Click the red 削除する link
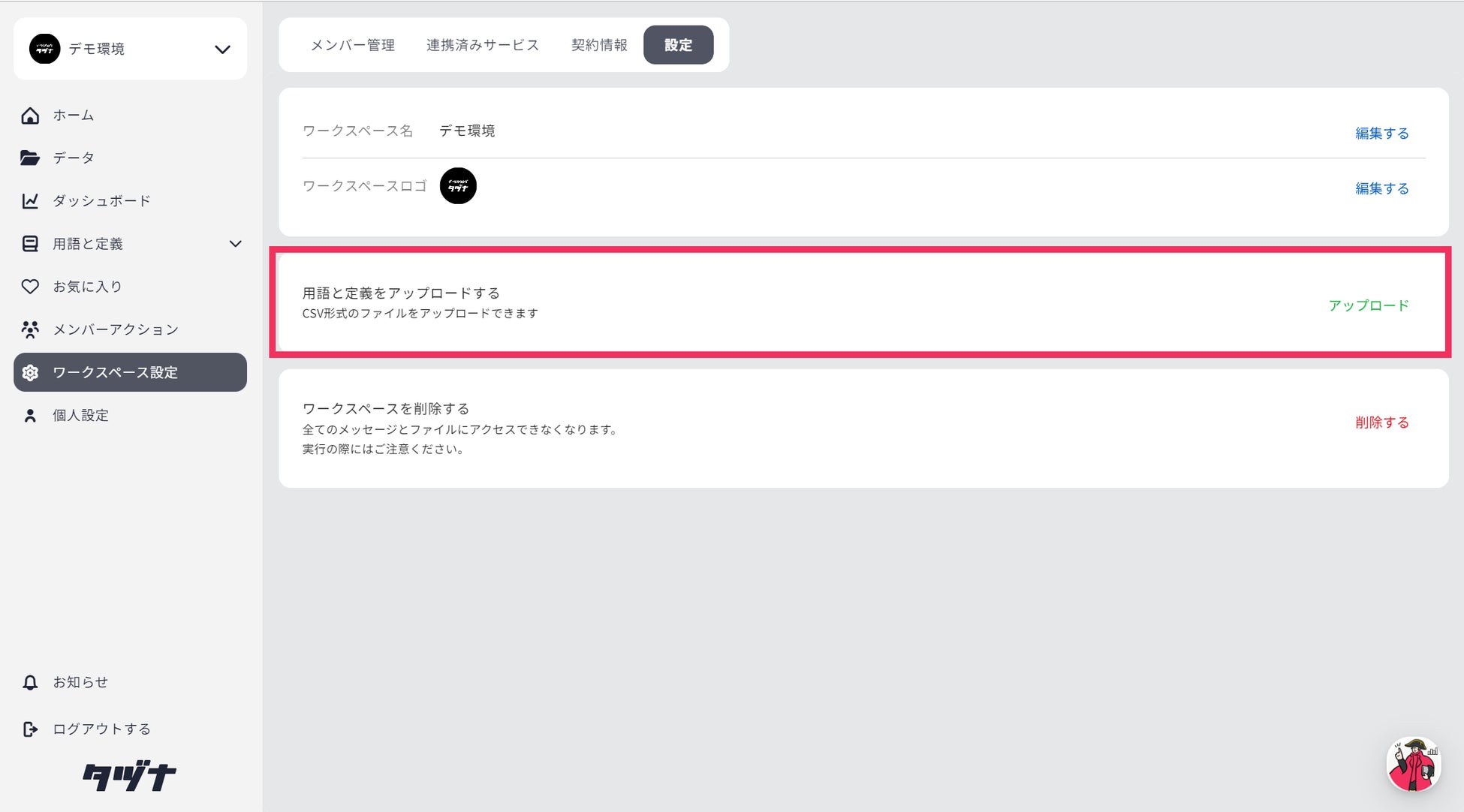Viewport: 1464px width, 812px height. [1381, 423]
